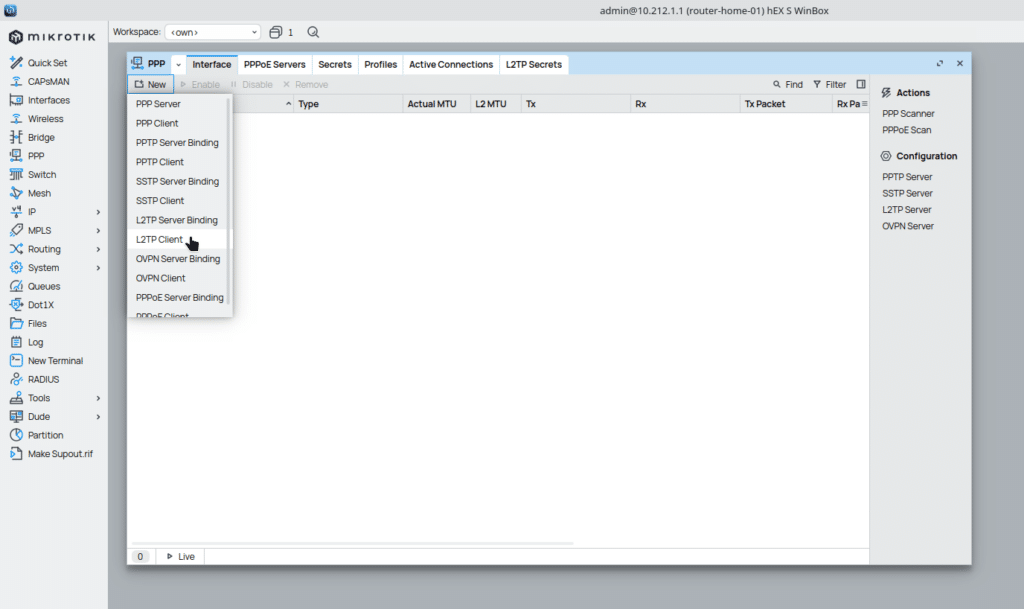1024x609 pixels.
Task: Switch to the Profiles tab
Action: coord(381,65)
